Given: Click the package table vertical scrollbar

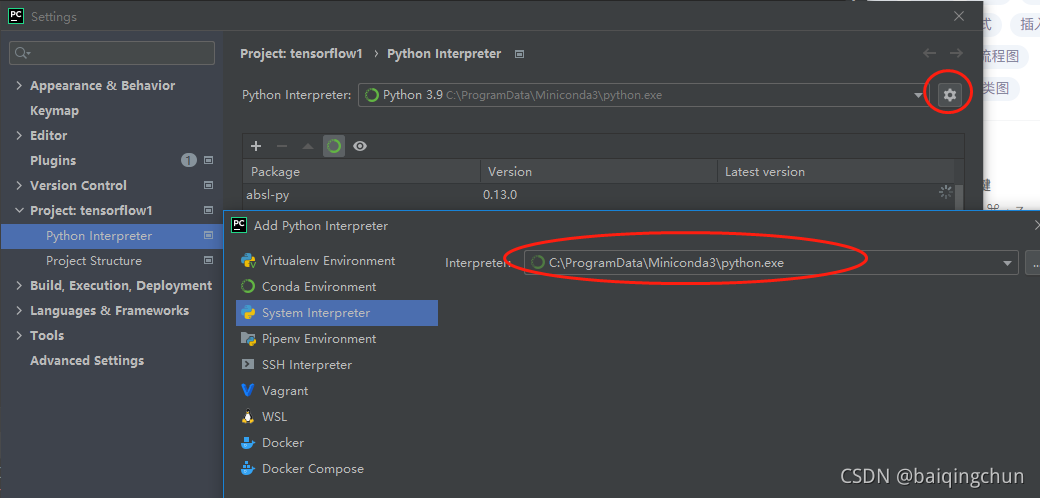Looking at the screenshot, I should 959,197.
